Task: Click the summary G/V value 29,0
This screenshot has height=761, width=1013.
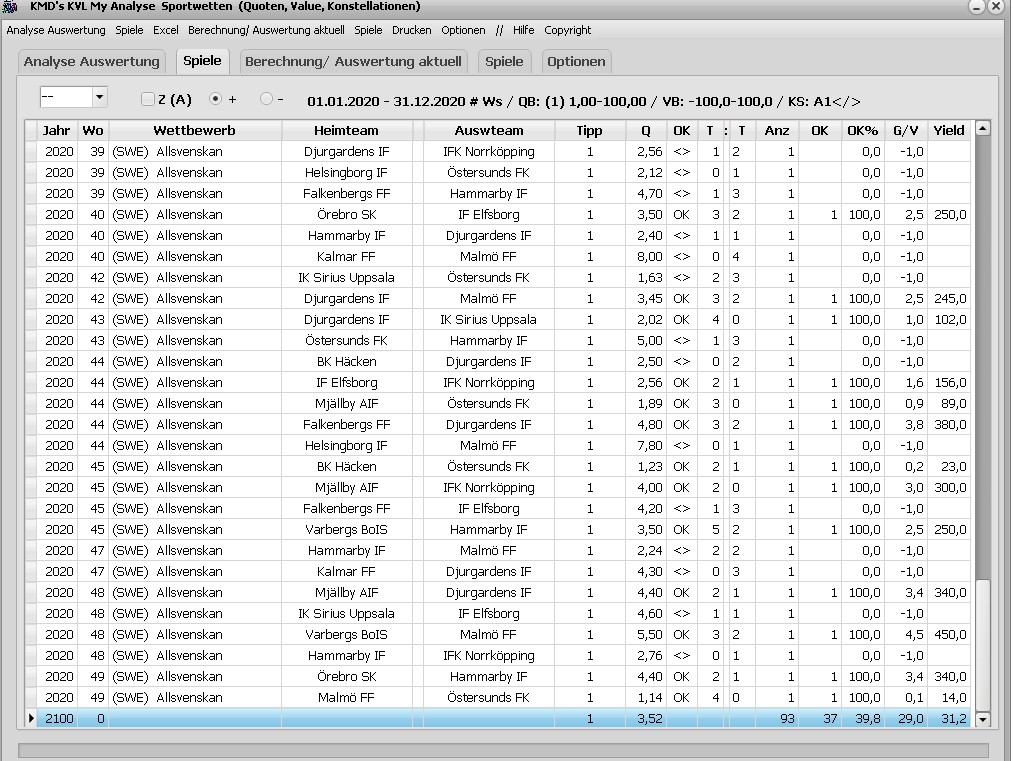Action: [906, 718]
